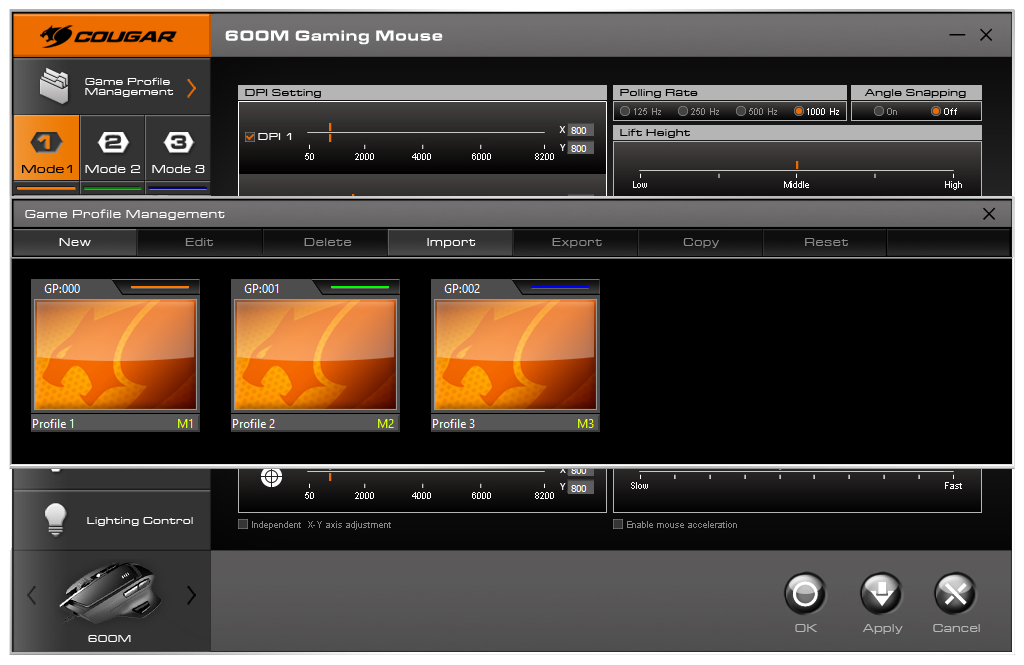Screen dimensions: 1024x665
Task: Click the OK circle icon
Action: point(805,596)
